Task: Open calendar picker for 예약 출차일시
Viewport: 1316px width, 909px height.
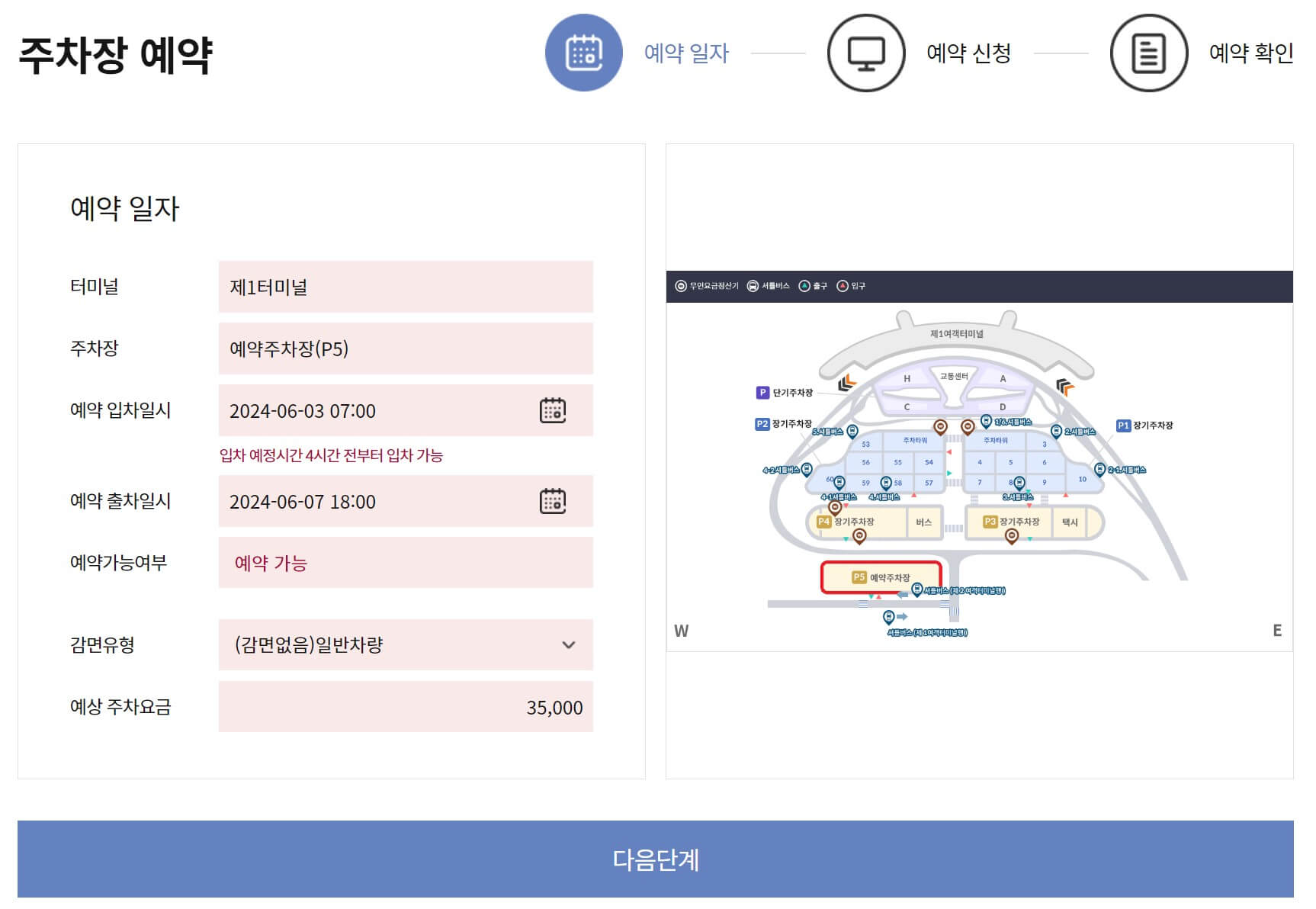Action: [x=553, y=501]
